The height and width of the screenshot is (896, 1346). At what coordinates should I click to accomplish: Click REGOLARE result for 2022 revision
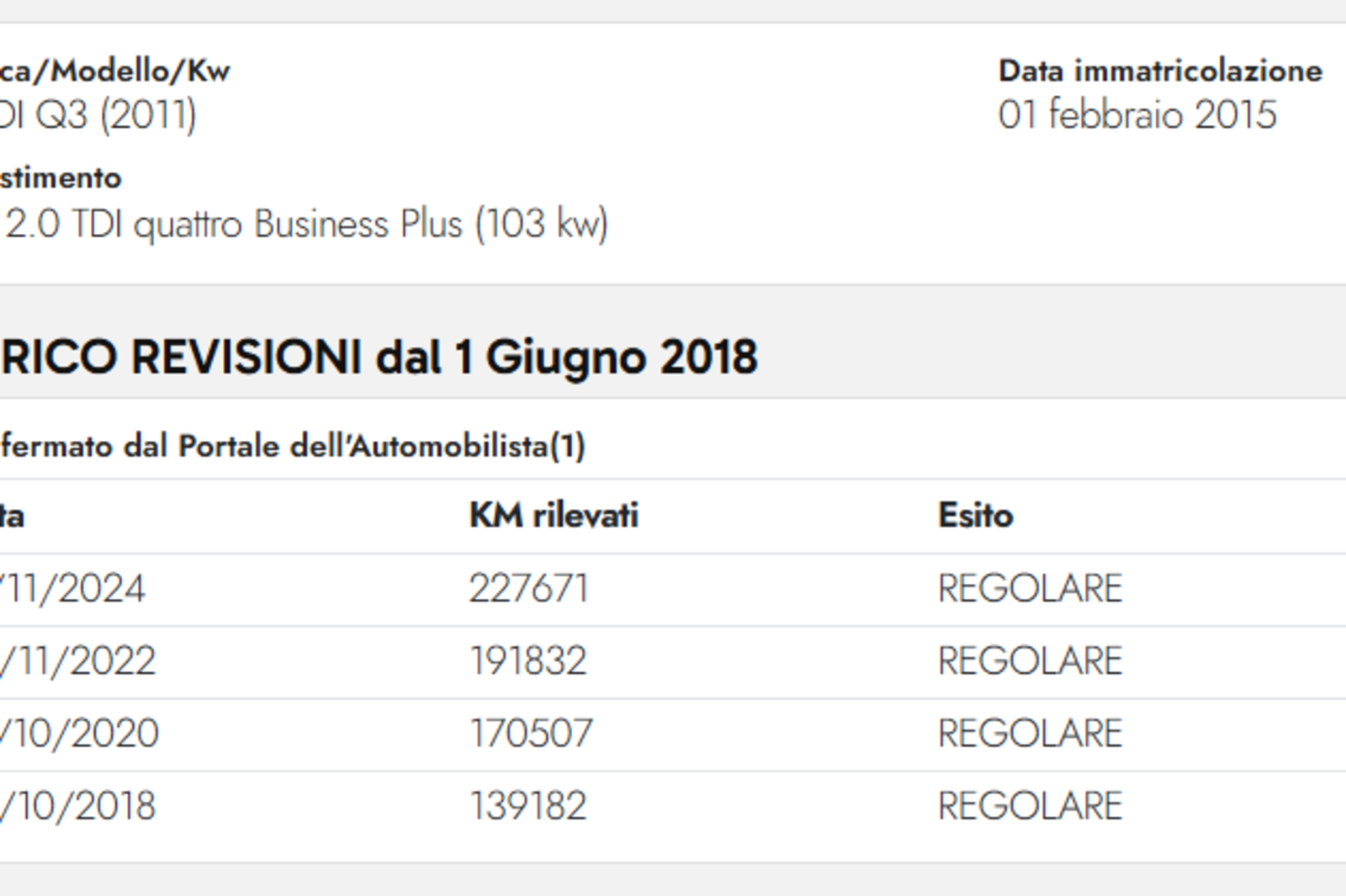[x=1030, y=660]
